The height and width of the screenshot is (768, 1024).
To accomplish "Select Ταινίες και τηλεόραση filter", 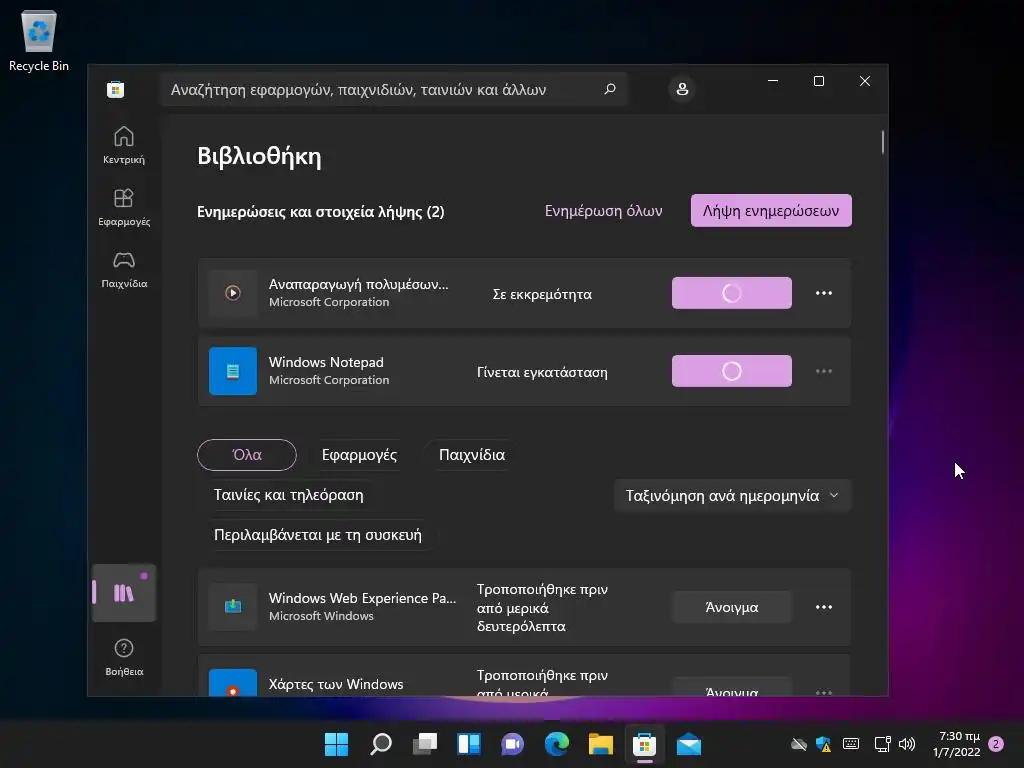I will 289,495.
